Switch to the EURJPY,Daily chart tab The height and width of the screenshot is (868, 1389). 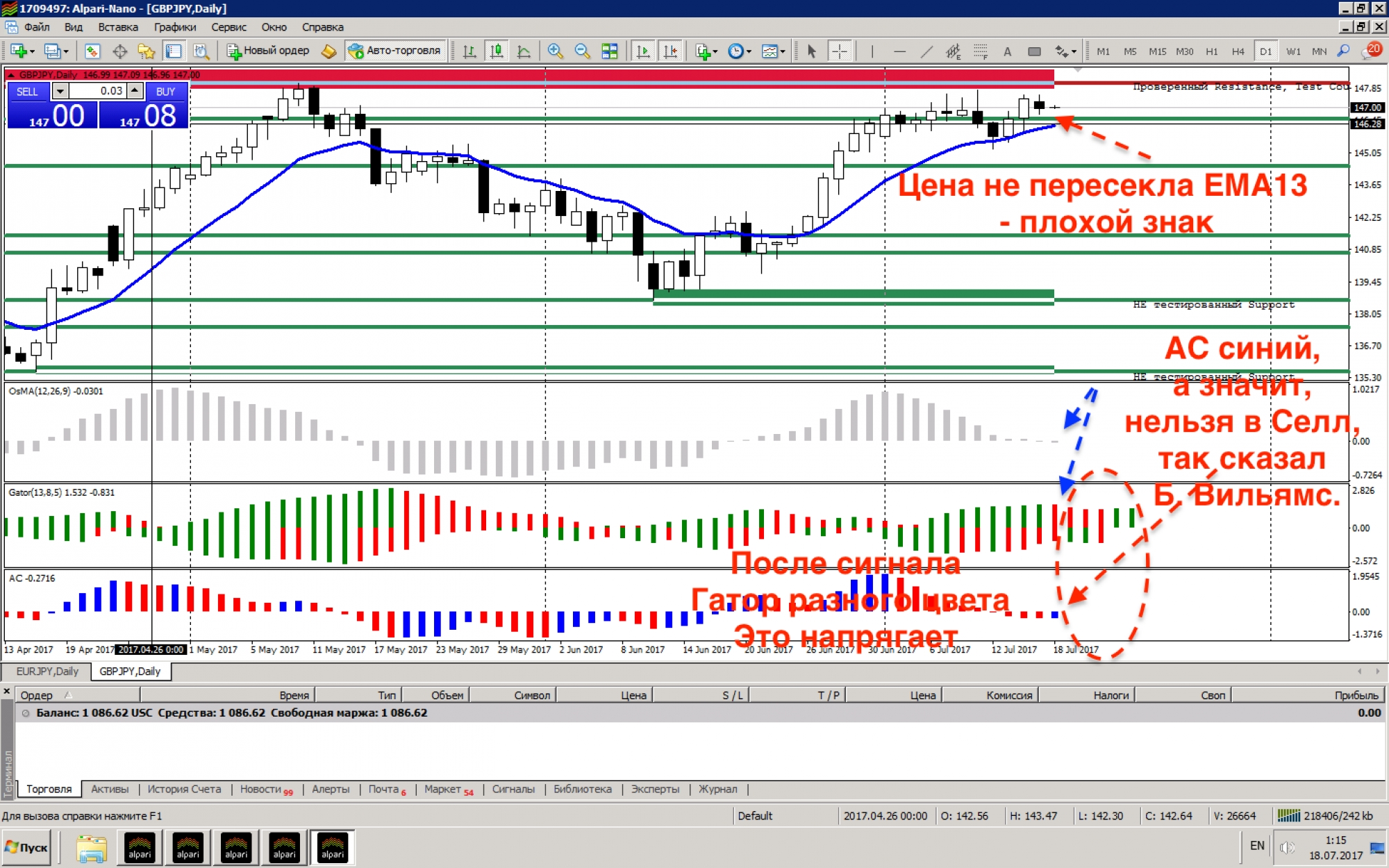47,671
